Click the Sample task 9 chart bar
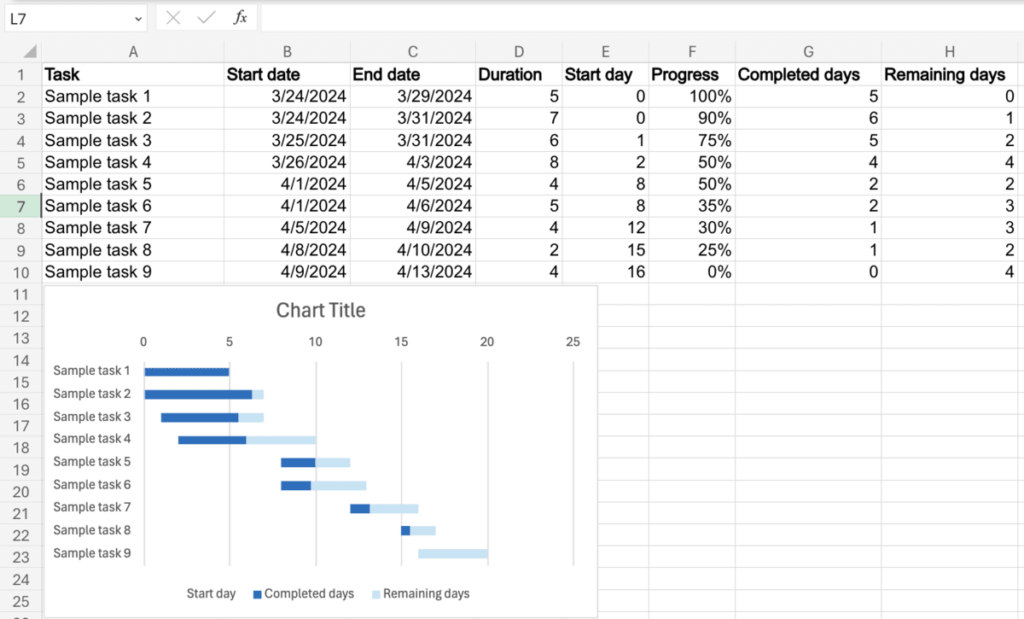The height and width of the screenshot is (619, 1024). coord(452,553)
